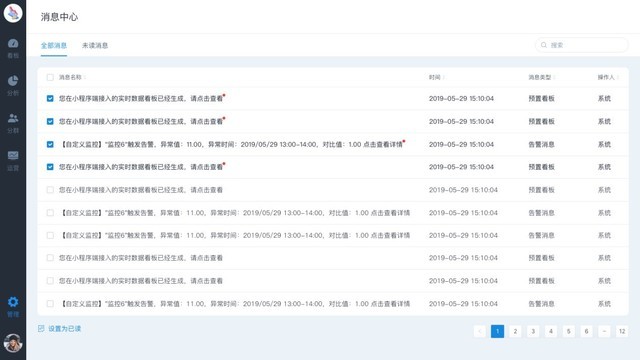The height and width of the screenshot is (360, 640).
Task: Select pagination page 1
Action: [x=497, y=331]
